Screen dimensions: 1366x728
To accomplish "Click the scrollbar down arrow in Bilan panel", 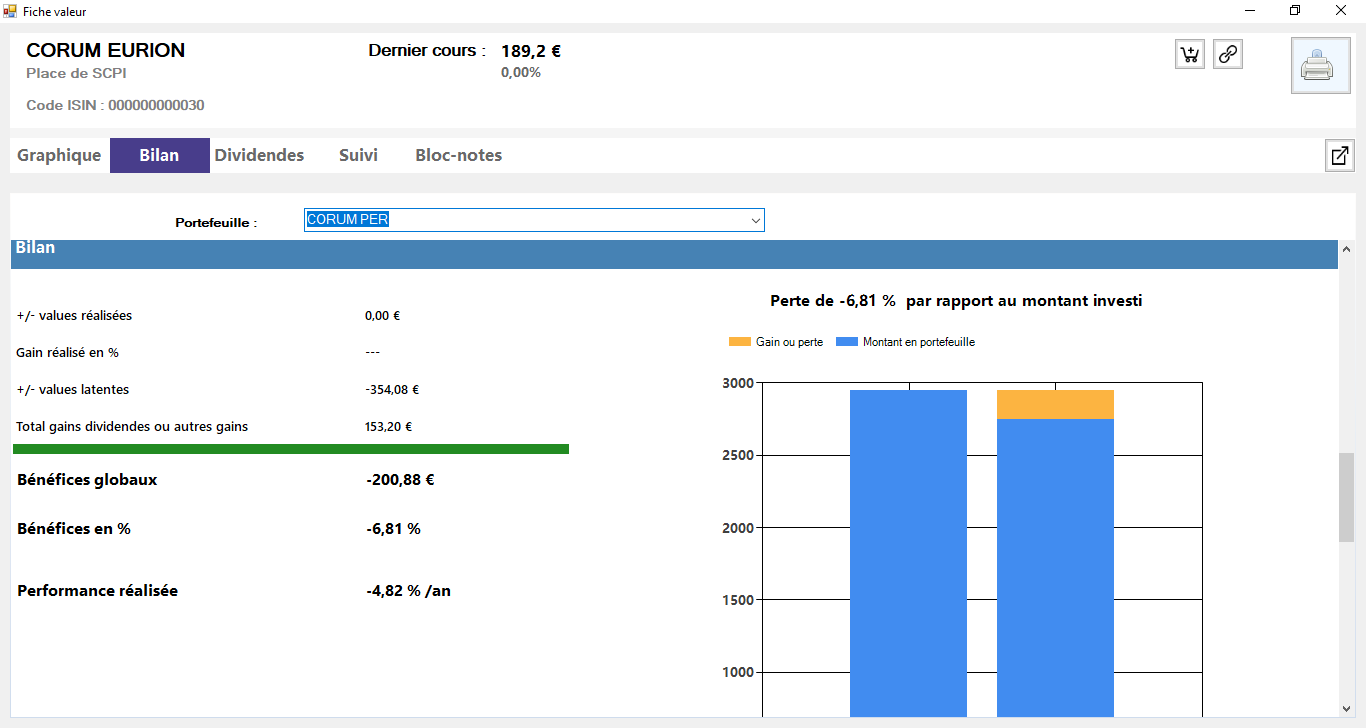I will click(1346, 708).
